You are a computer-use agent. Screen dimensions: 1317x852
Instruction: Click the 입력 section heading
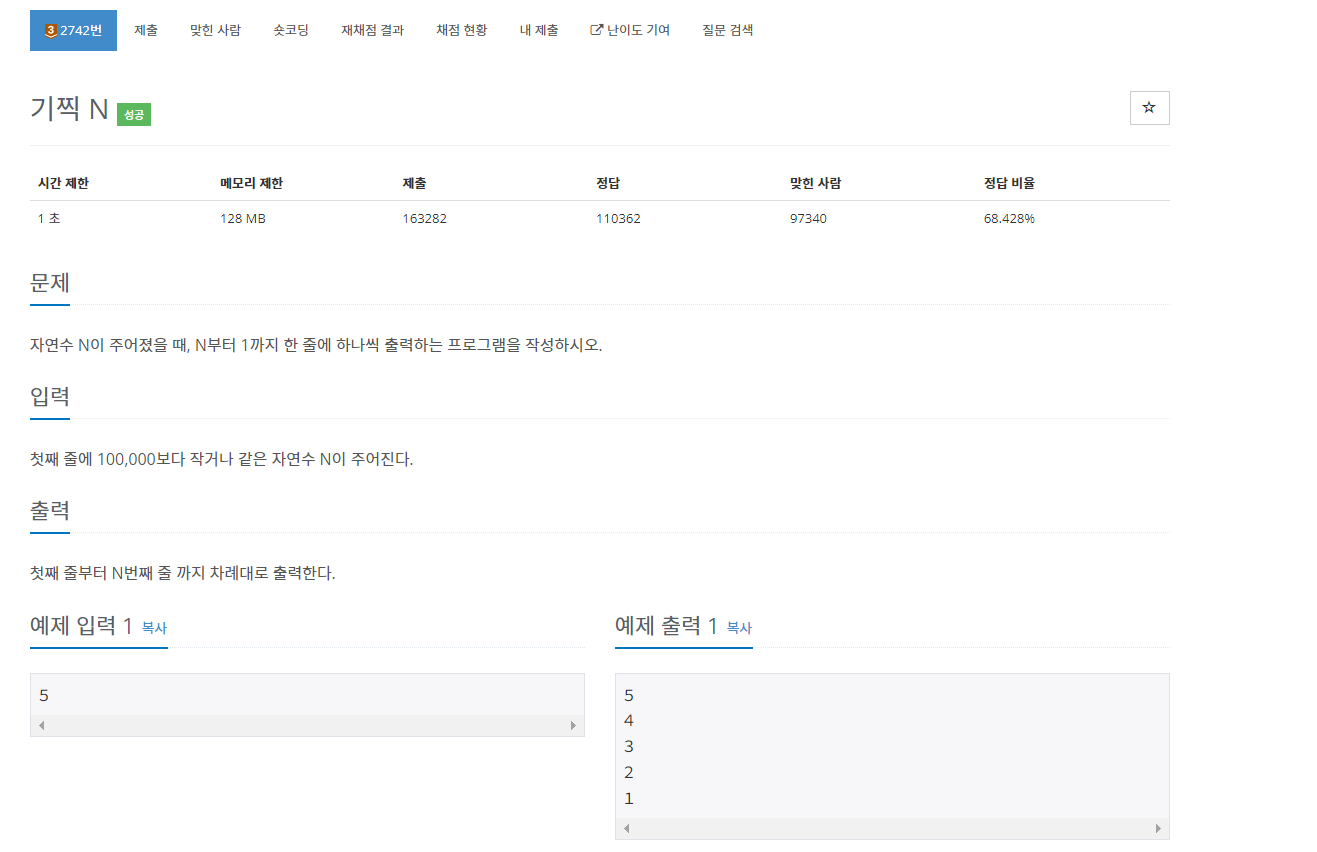(50, 396)
